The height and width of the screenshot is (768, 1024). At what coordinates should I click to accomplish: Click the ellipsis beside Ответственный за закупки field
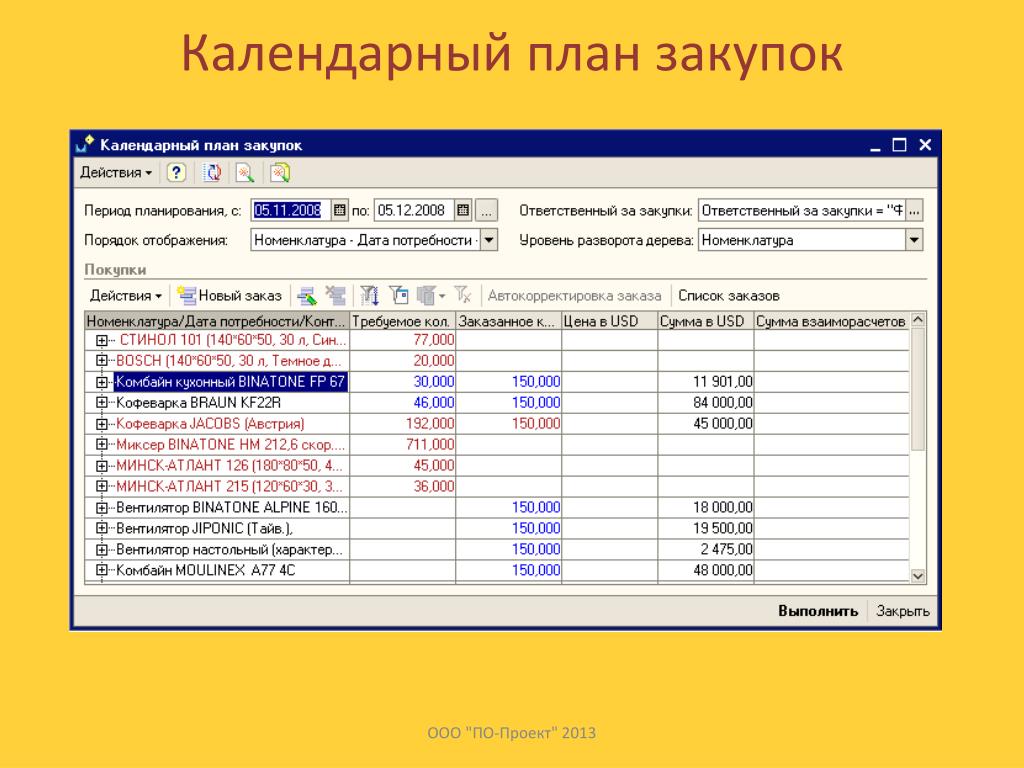[914, 210]
